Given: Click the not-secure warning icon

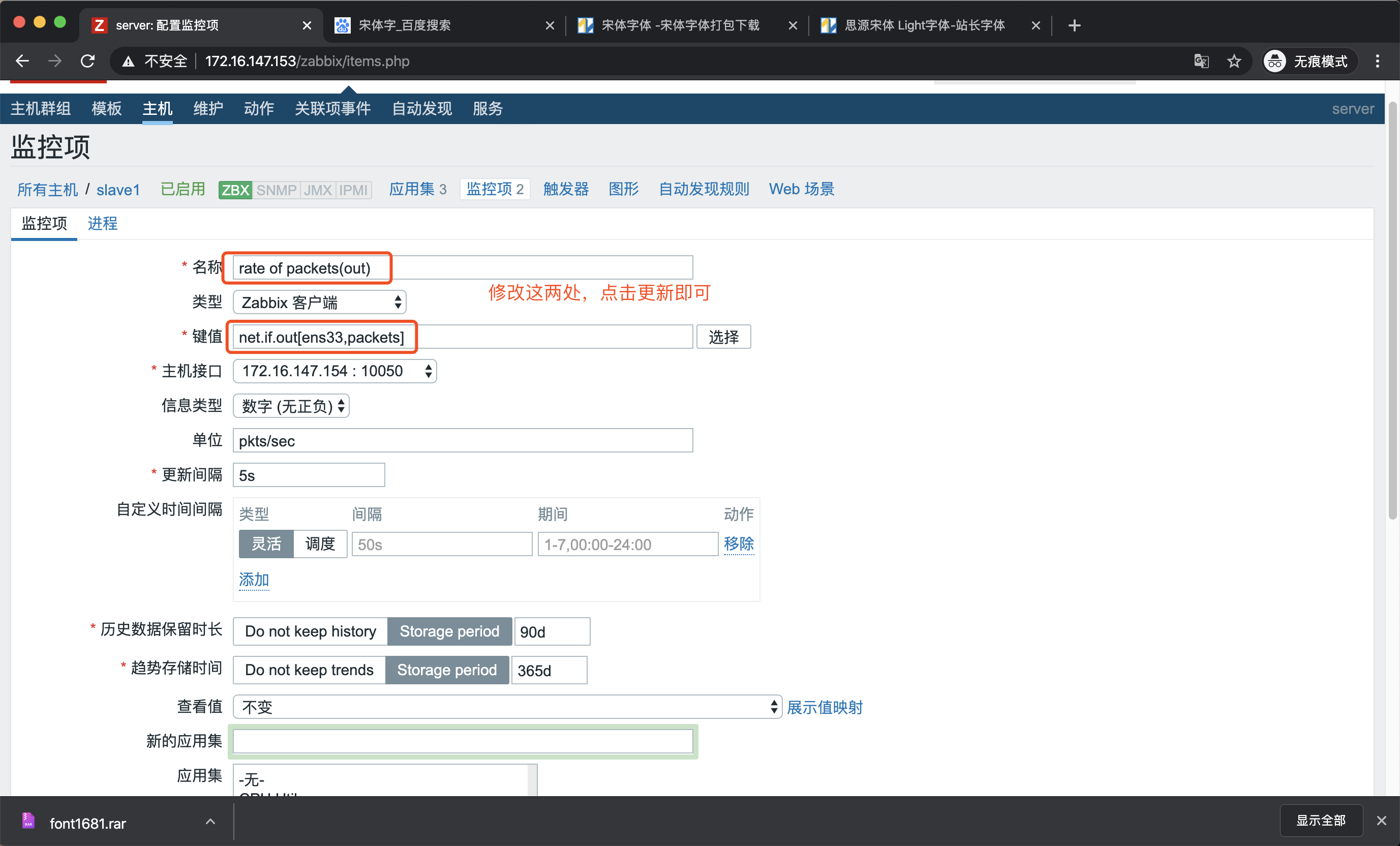Looking at the screenshot, I should [x=129, y=62].
